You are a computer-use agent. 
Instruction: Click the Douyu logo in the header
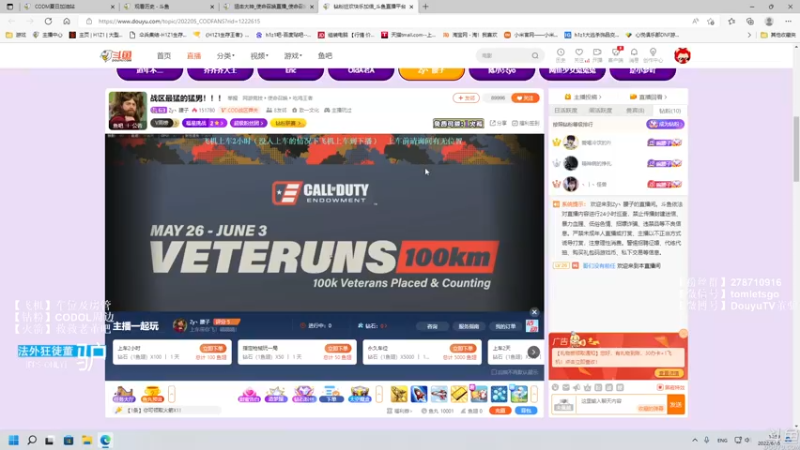click(116, 56)
